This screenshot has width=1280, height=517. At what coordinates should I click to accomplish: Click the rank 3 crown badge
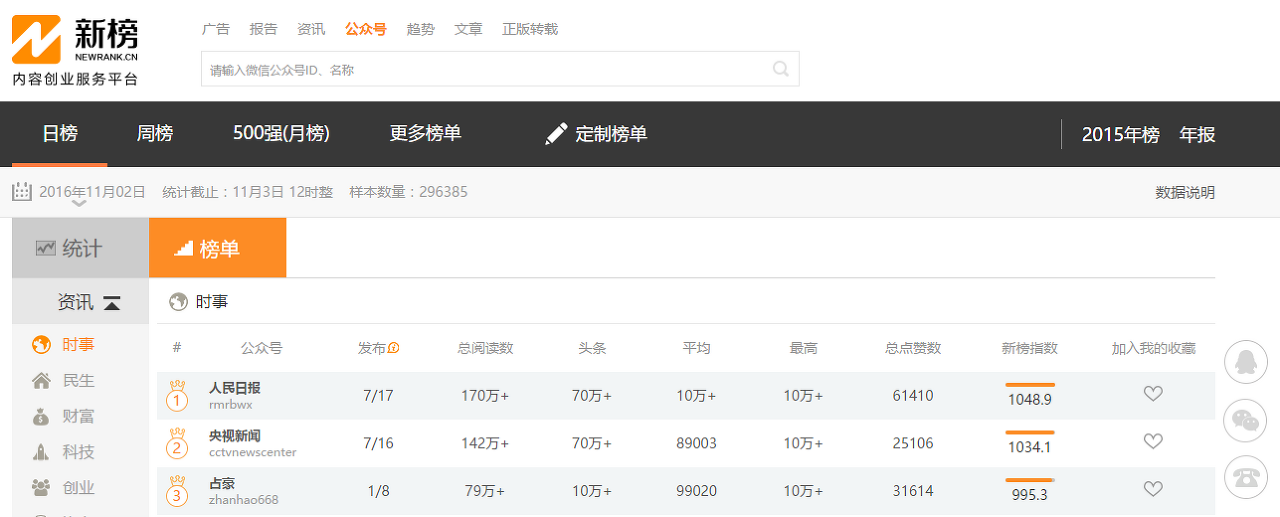[x=178, y=491]
